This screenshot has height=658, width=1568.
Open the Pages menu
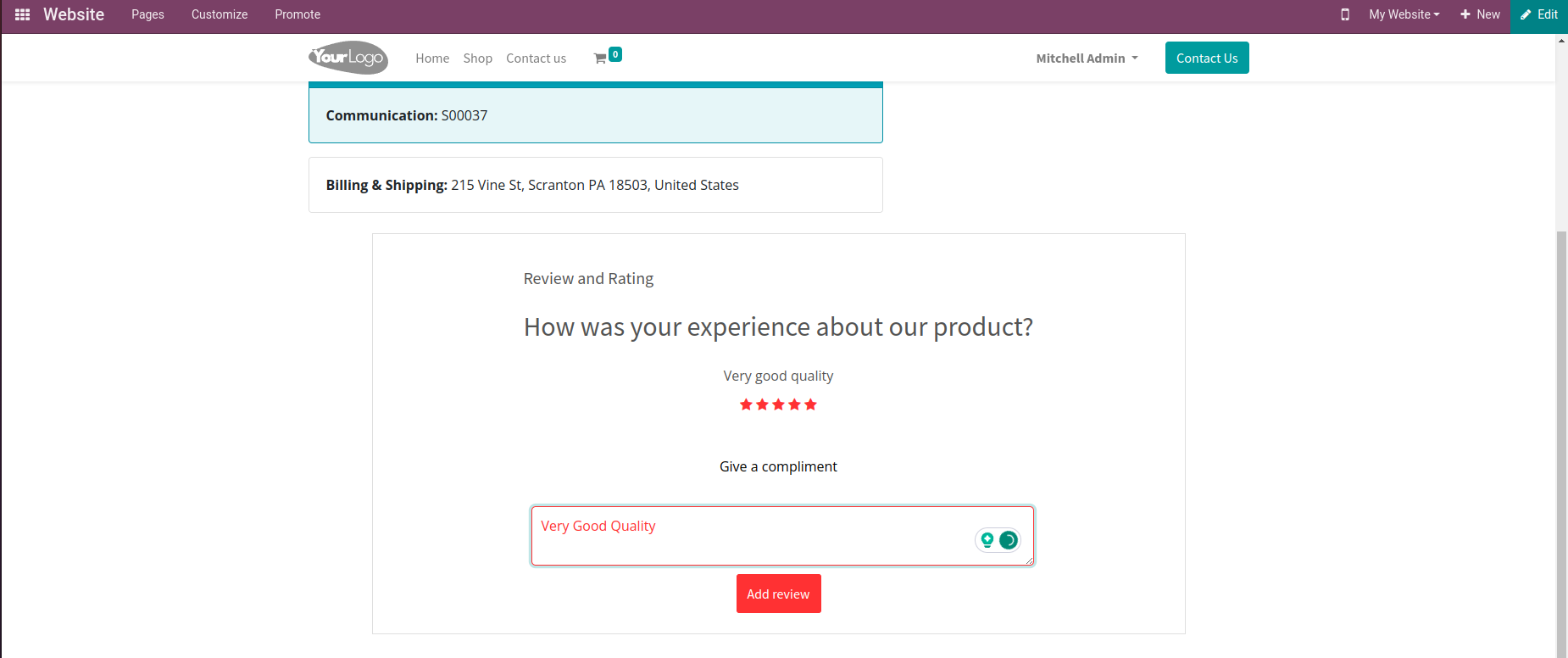(x=147, y=14)
